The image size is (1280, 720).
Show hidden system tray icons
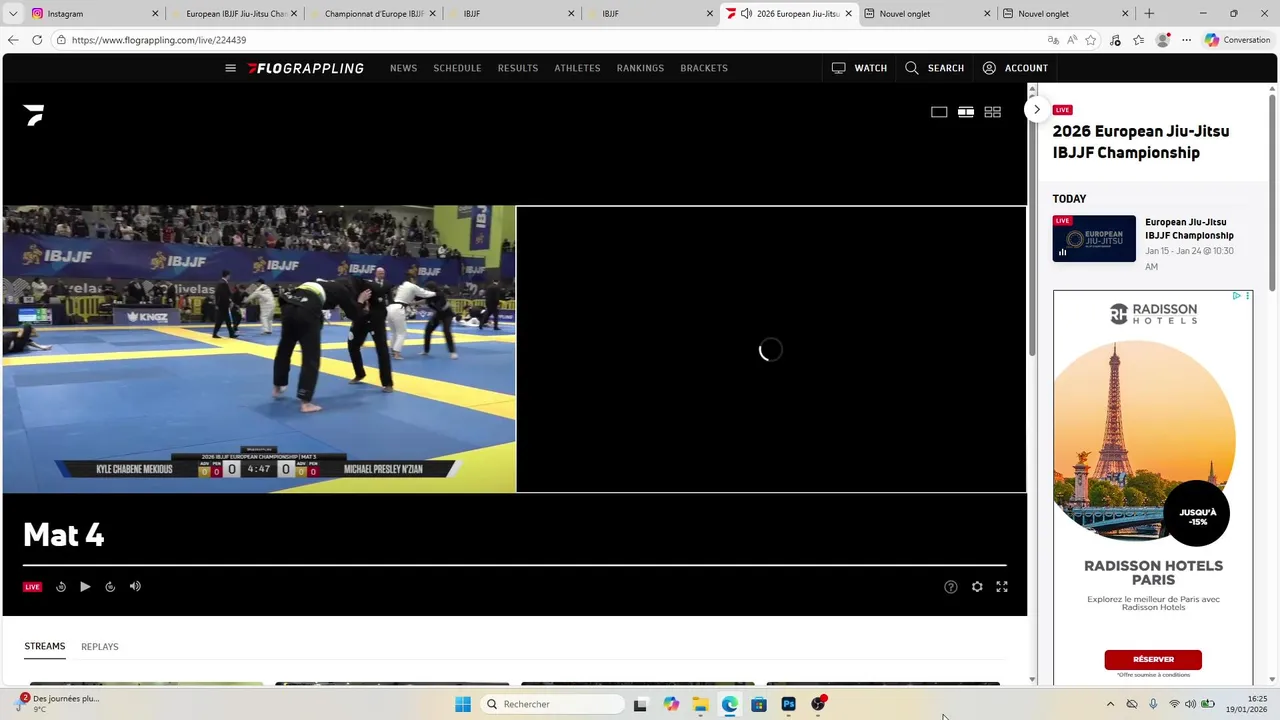tap(1110, 704)
